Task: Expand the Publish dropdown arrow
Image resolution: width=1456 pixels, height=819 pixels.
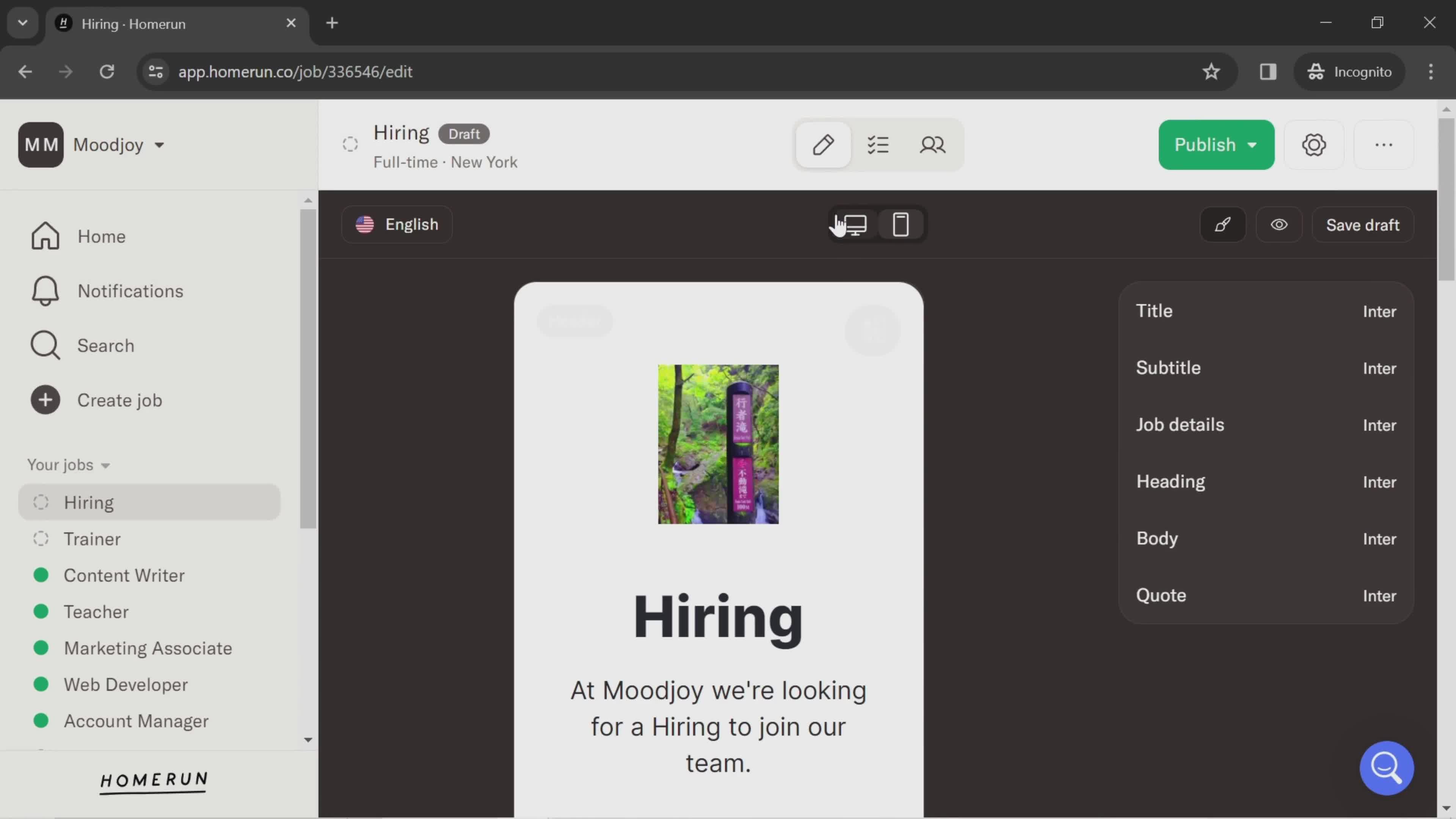Action: click(x=1254, y=144)
